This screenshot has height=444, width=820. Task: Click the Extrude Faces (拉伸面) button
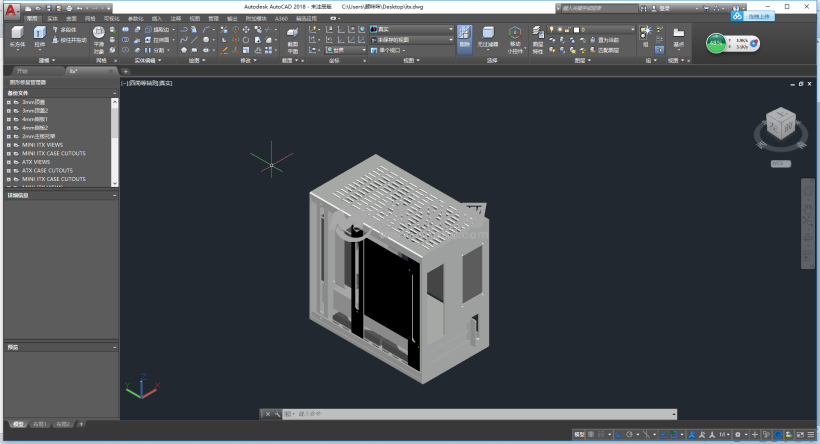click(x=157, y=40)
